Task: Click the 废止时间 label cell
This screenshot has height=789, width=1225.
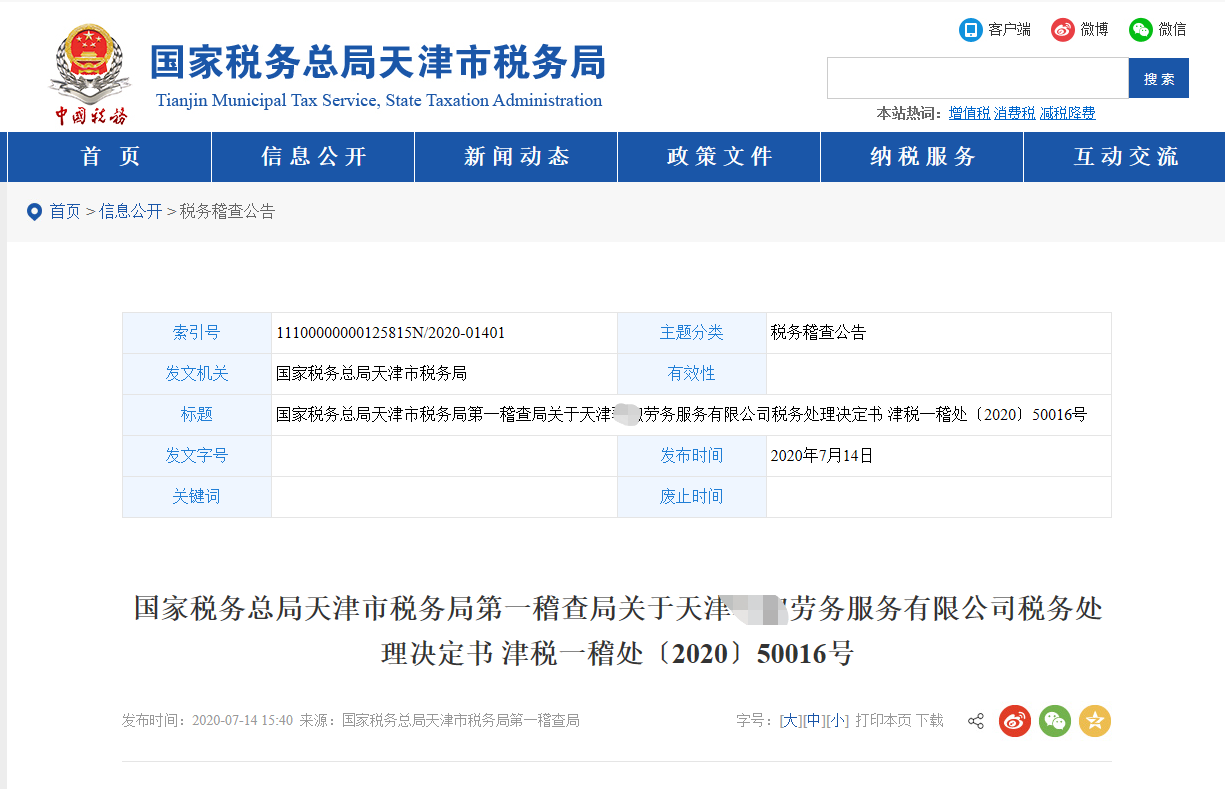Action: (692, 497)
